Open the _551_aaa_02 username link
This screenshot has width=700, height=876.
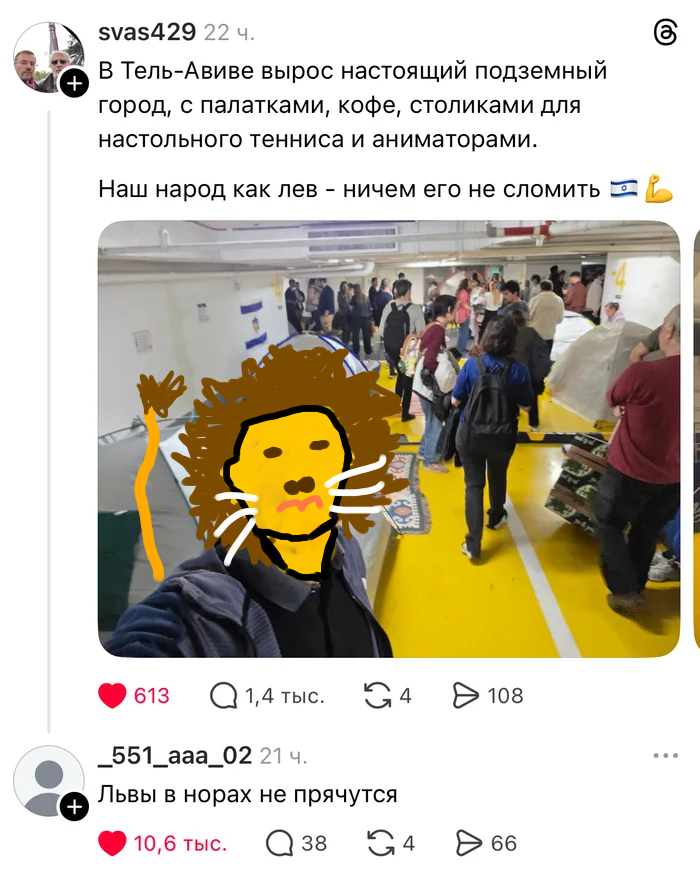pos(175,756)
